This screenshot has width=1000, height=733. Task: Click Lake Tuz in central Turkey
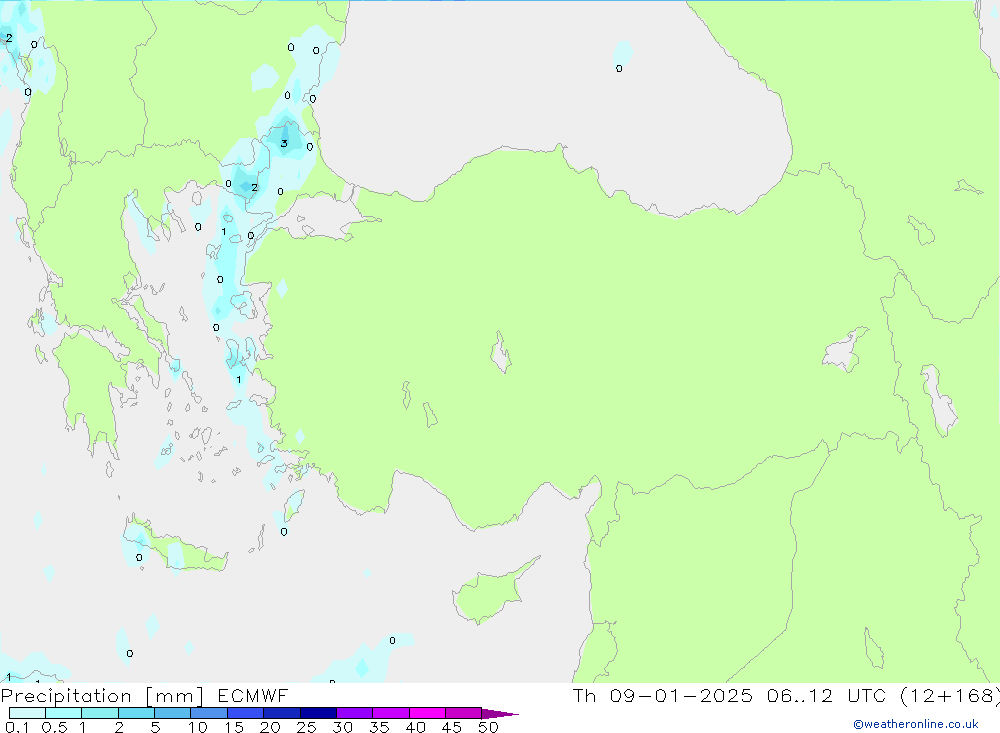point(500,354)
